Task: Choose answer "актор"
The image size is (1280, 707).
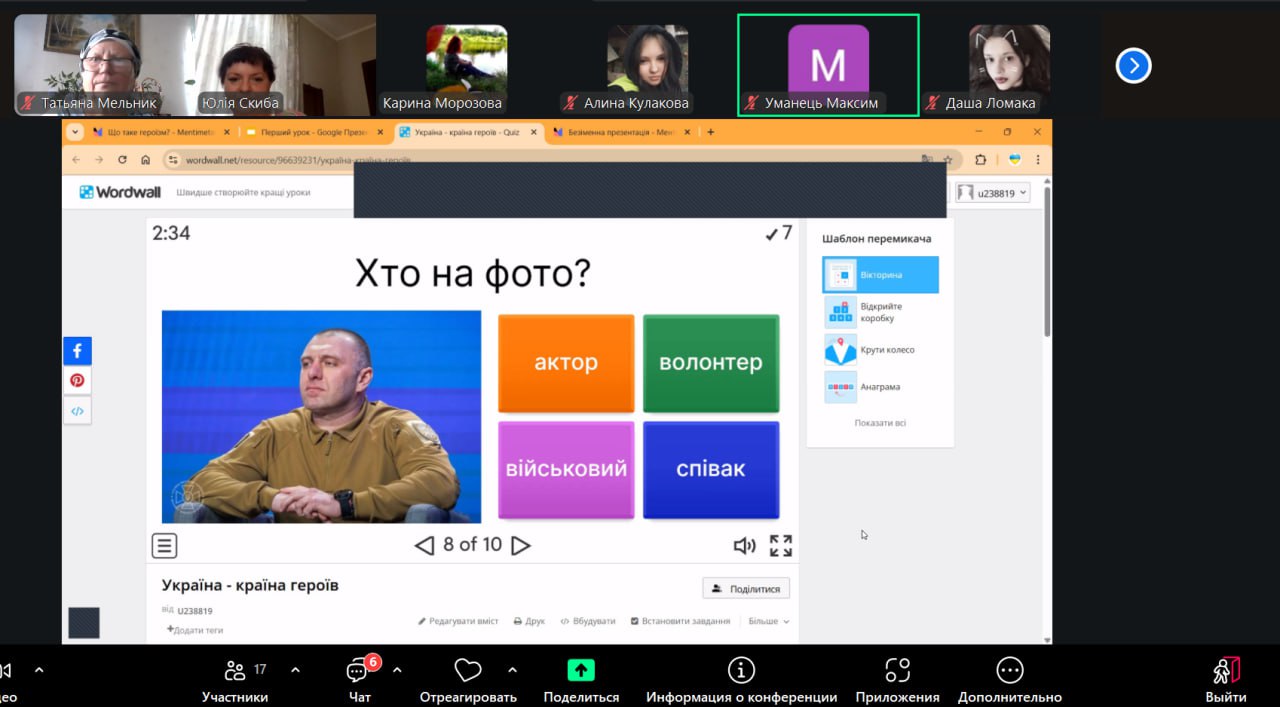Action: (x=566, y=363)
